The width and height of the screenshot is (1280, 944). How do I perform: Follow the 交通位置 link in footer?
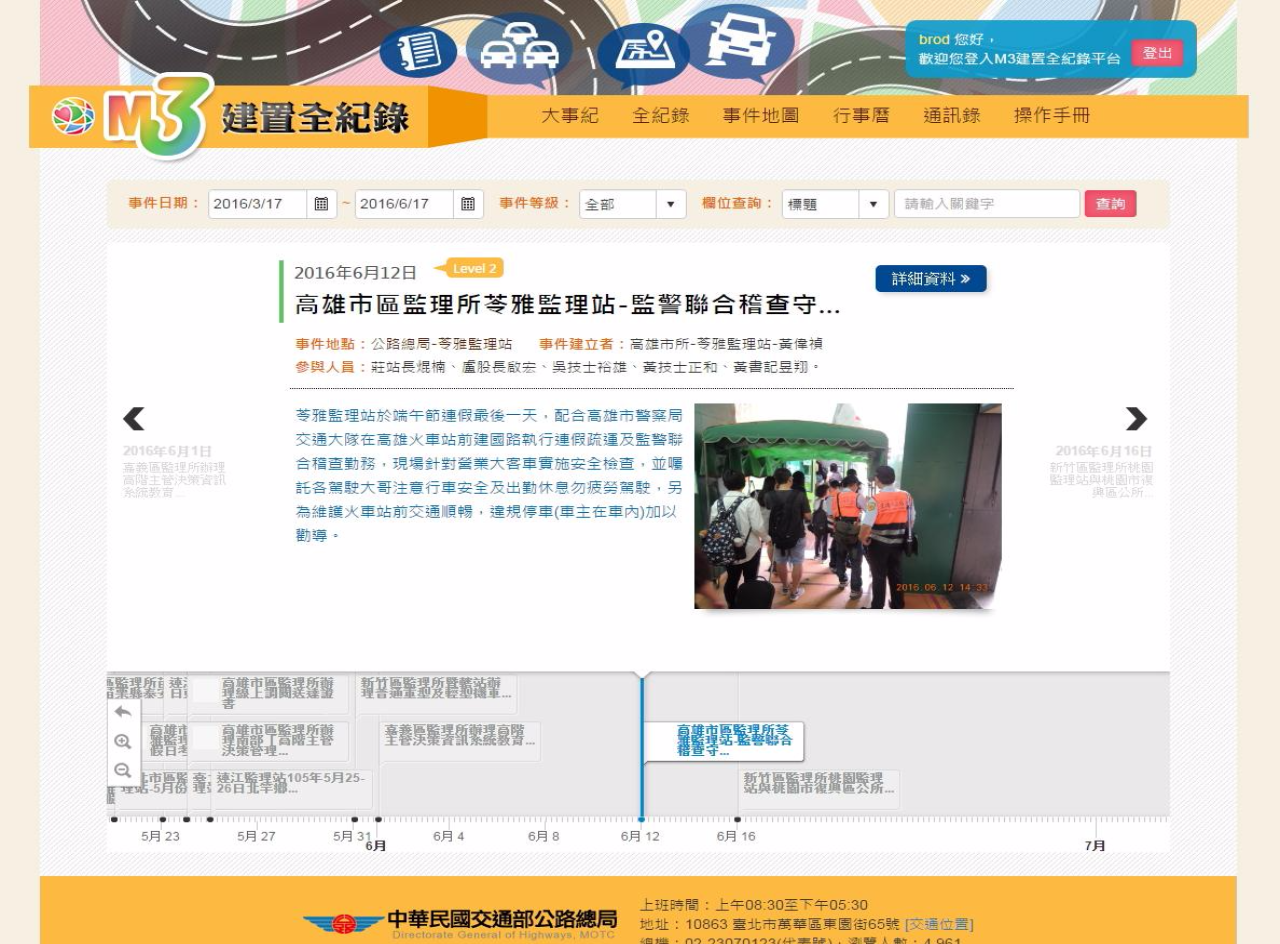click(x=938, y=924)
